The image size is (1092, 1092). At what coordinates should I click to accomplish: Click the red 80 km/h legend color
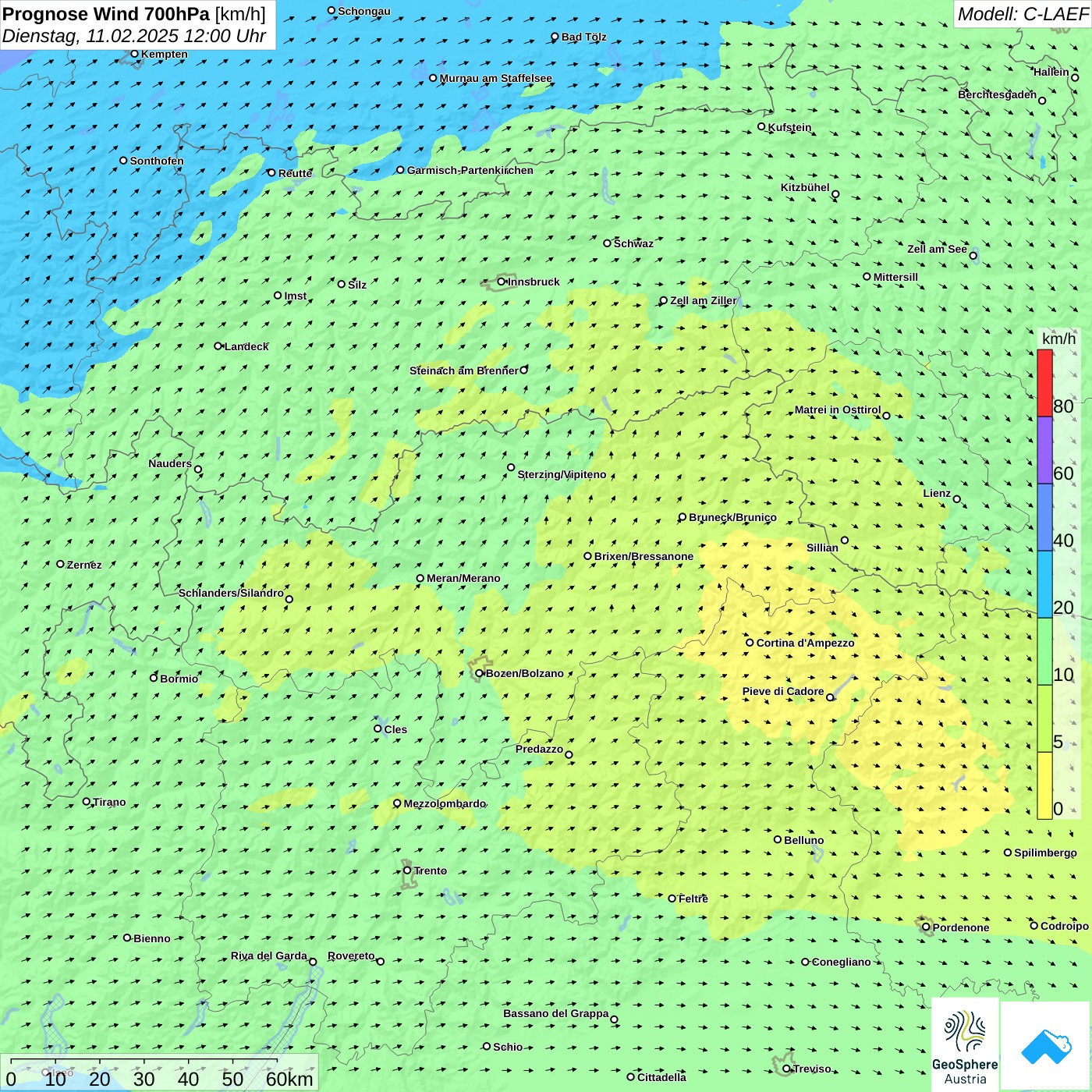point(1044,382)
